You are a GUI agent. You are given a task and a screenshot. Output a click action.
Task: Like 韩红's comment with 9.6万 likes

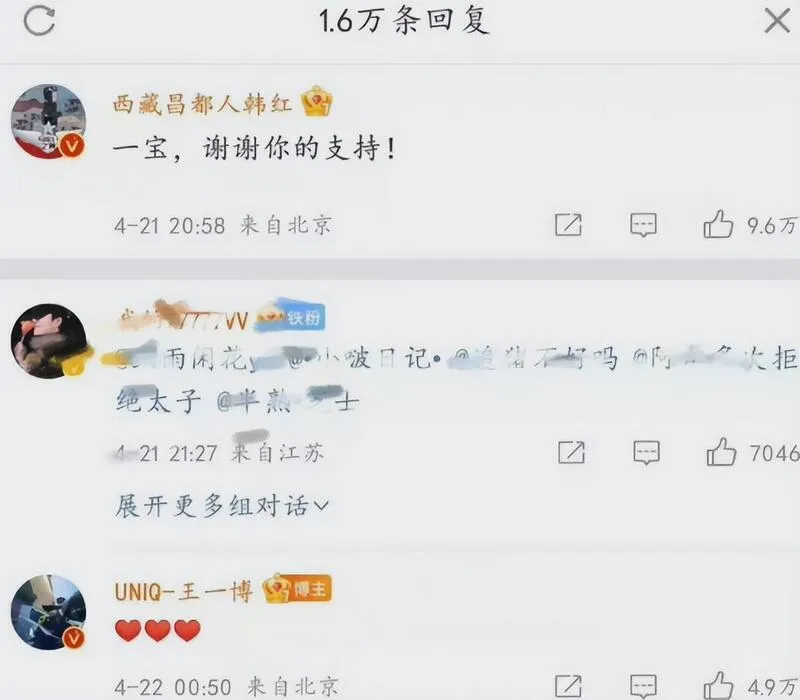pos(718,224)
